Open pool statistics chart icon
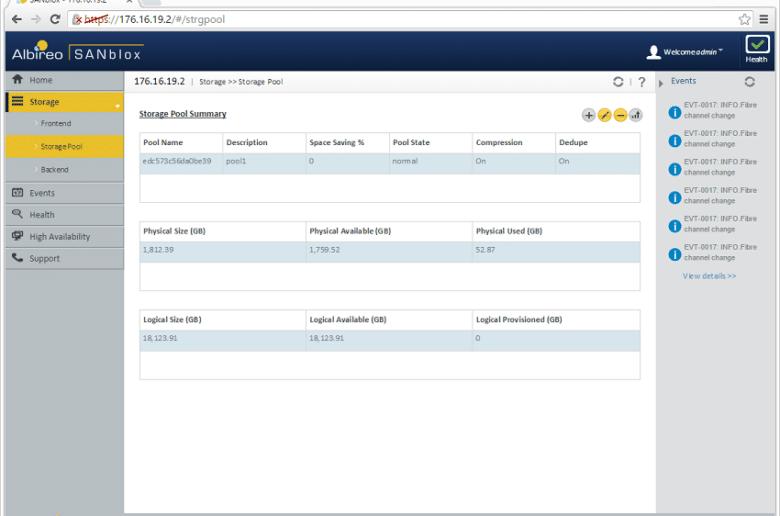Image resolution: width=780 pixels, height=516 pixels. [x=636, y=115]
